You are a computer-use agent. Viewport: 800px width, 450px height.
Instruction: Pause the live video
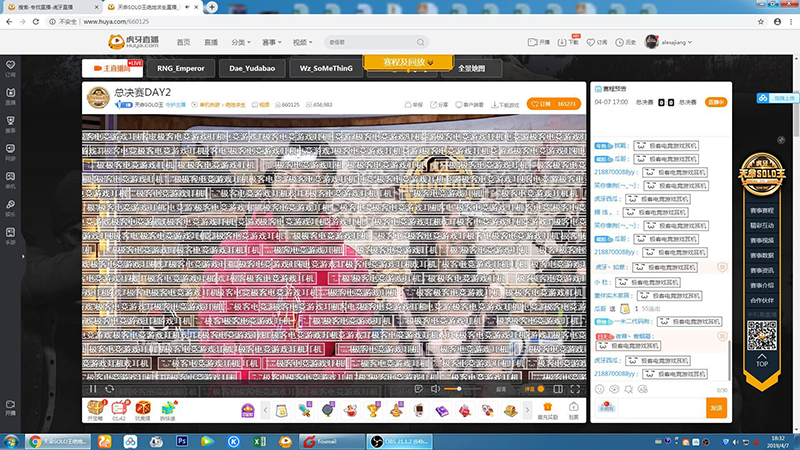[93, 389]
